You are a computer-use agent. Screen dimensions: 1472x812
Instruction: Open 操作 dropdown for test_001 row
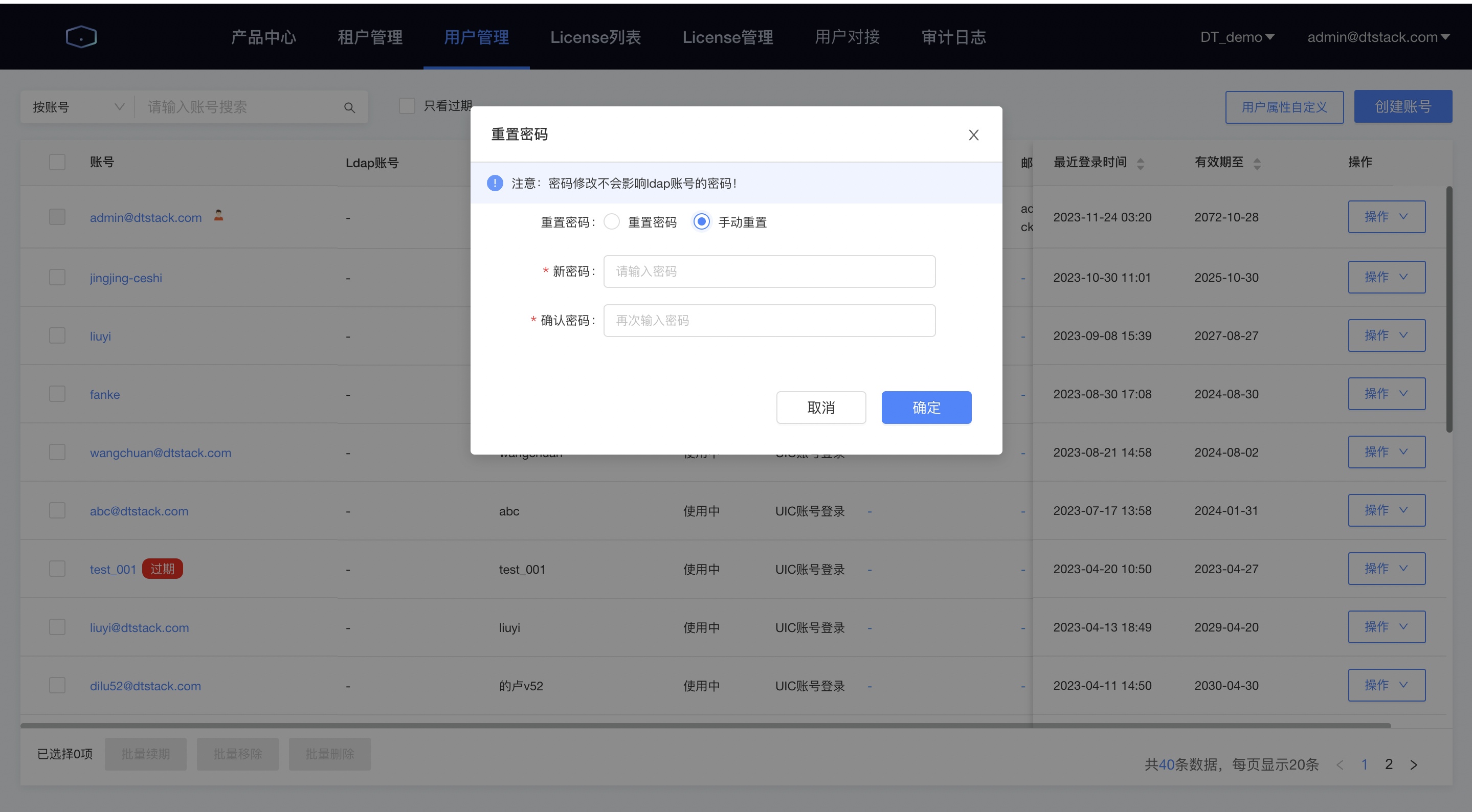(x=1387, y=569)
